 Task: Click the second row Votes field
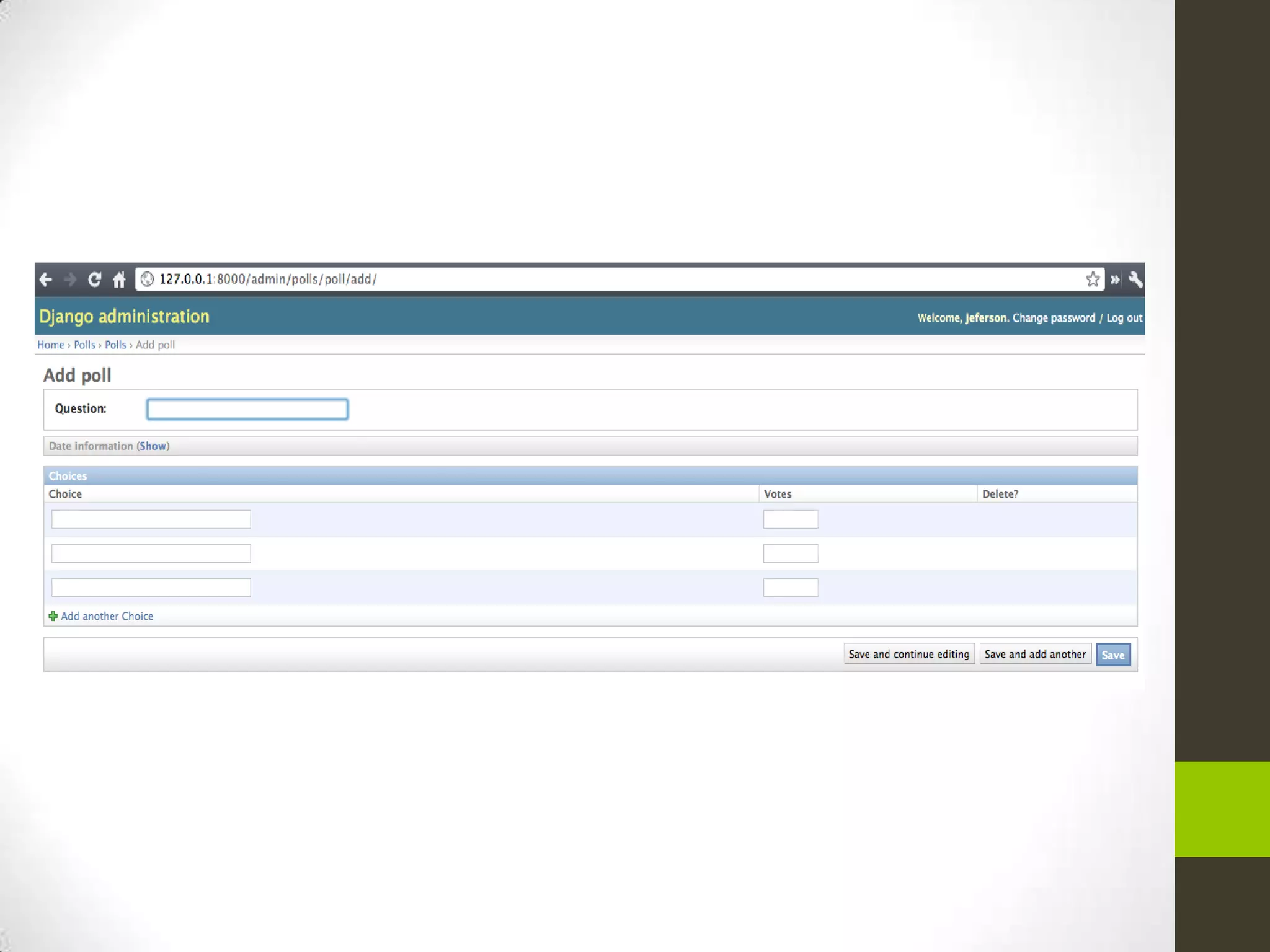(x=791, y=553)
